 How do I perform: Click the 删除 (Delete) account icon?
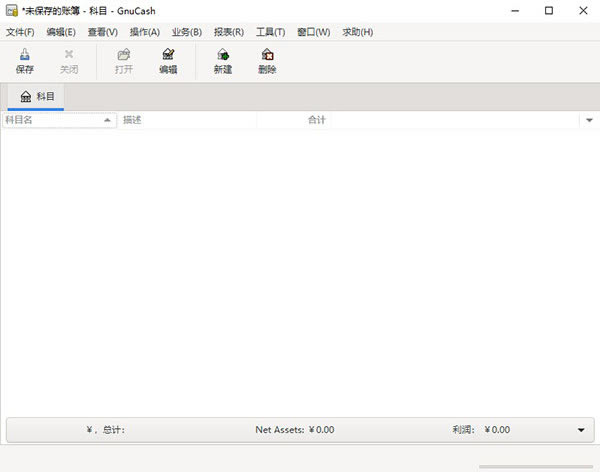pyautogui.click(x=267, y=56)
